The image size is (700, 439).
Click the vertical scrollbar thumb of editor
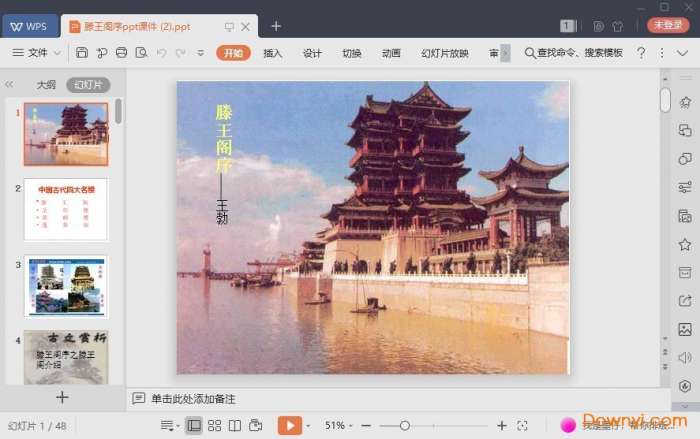665,100
